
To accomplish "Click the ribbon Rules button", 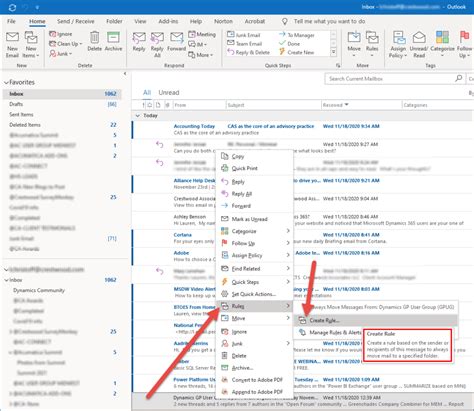I will click(372, 44).
